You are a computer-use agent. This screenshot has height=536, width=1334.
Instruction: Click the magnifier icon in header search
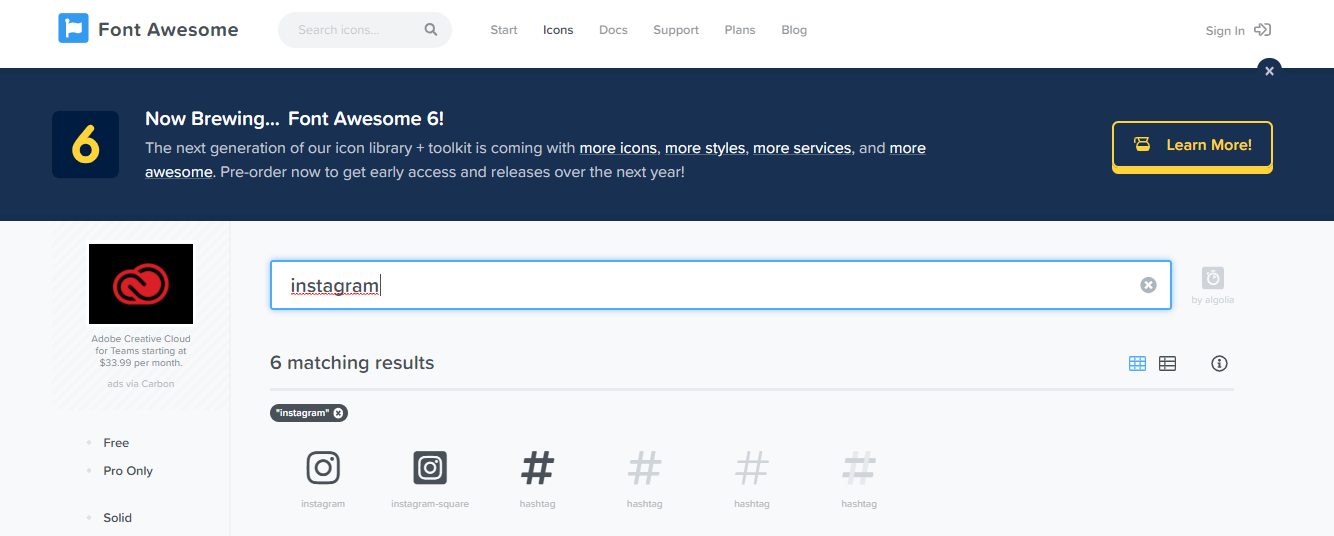431,30
